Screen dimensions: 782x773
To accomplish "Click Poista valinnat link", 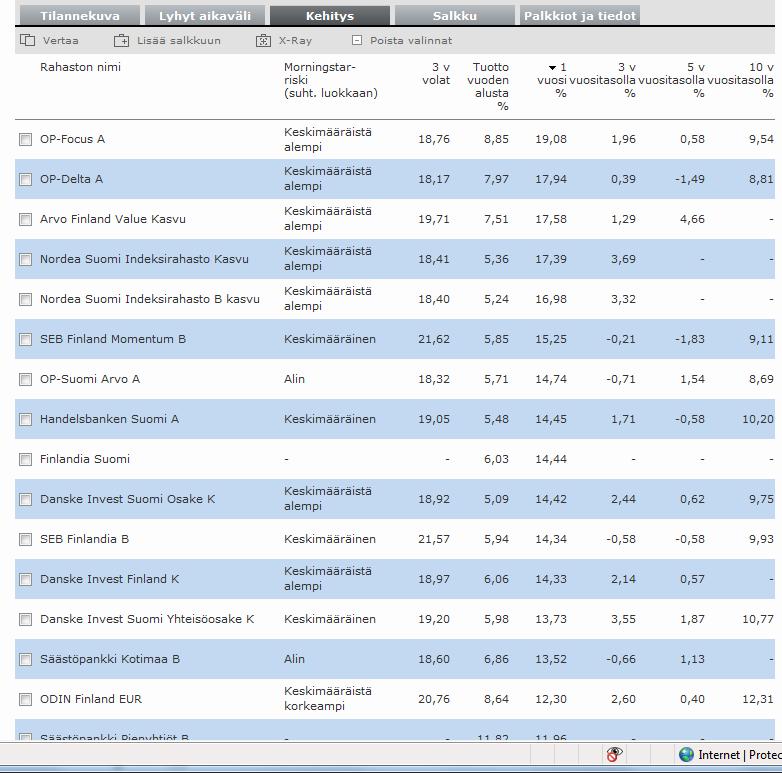I will (411, 40).
